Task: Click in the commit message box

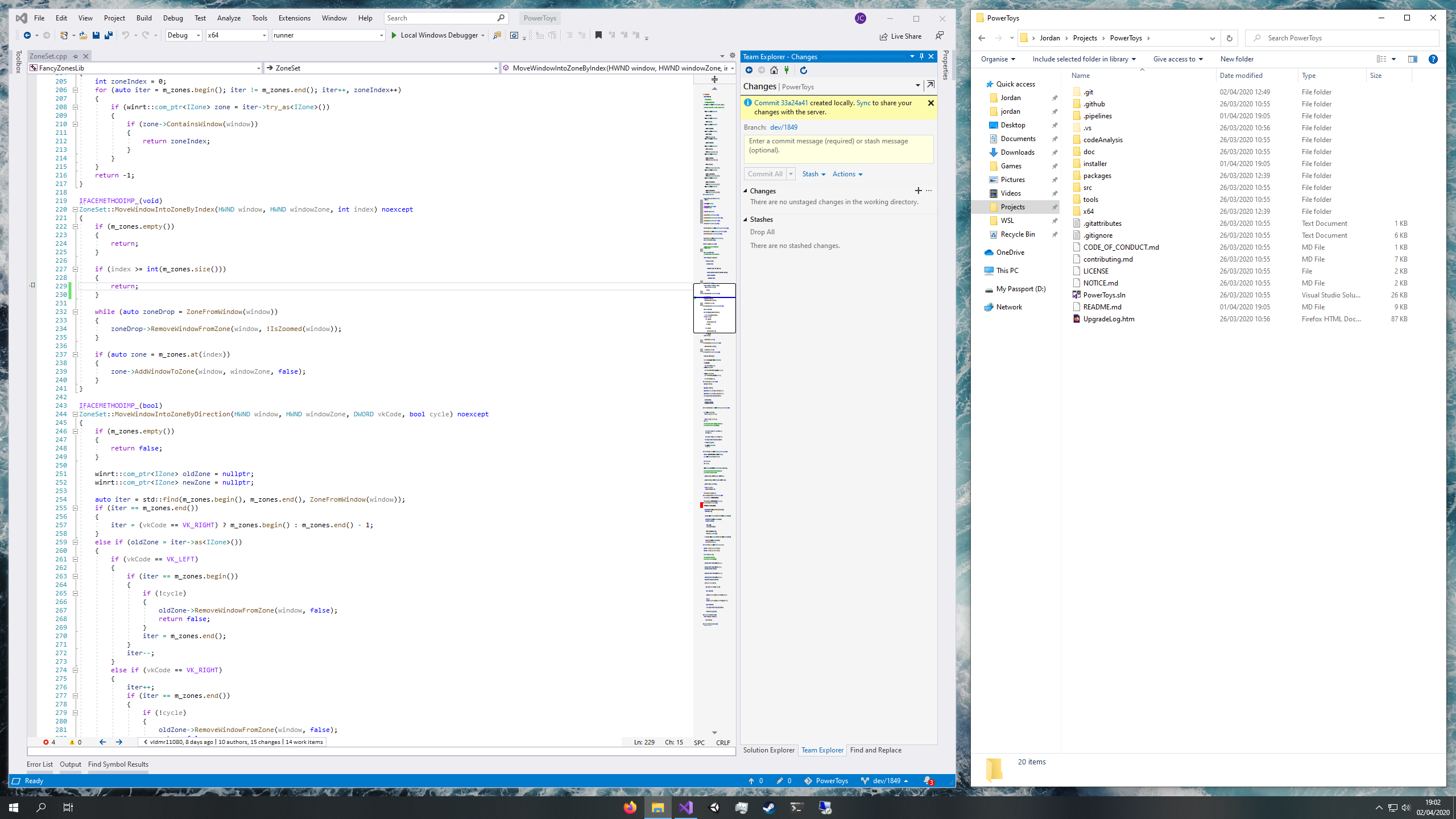Action: click(838, 149)
